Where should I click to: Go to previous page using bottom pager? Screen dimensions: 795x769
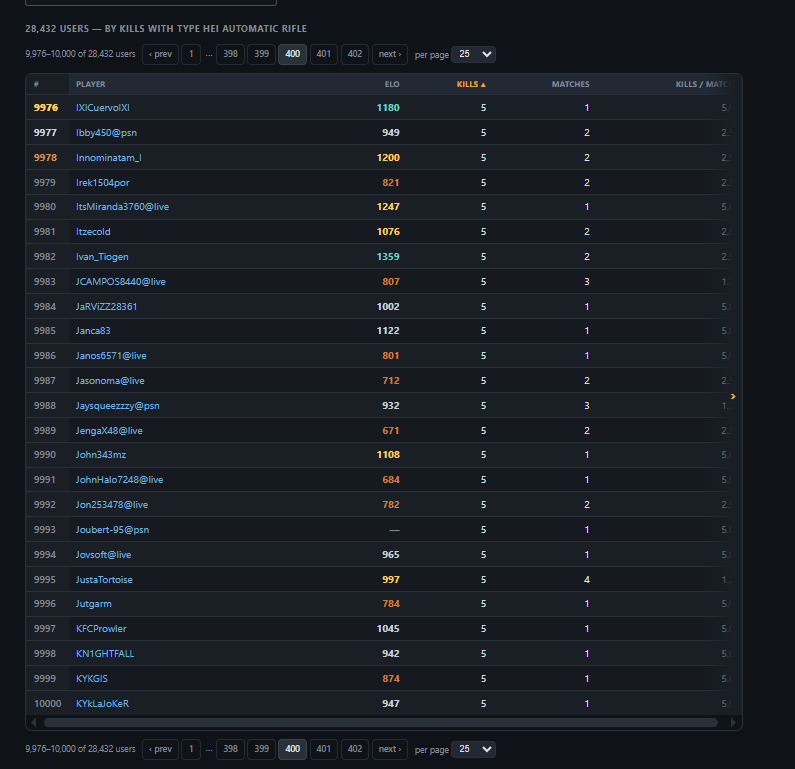[x=160, y=749]
